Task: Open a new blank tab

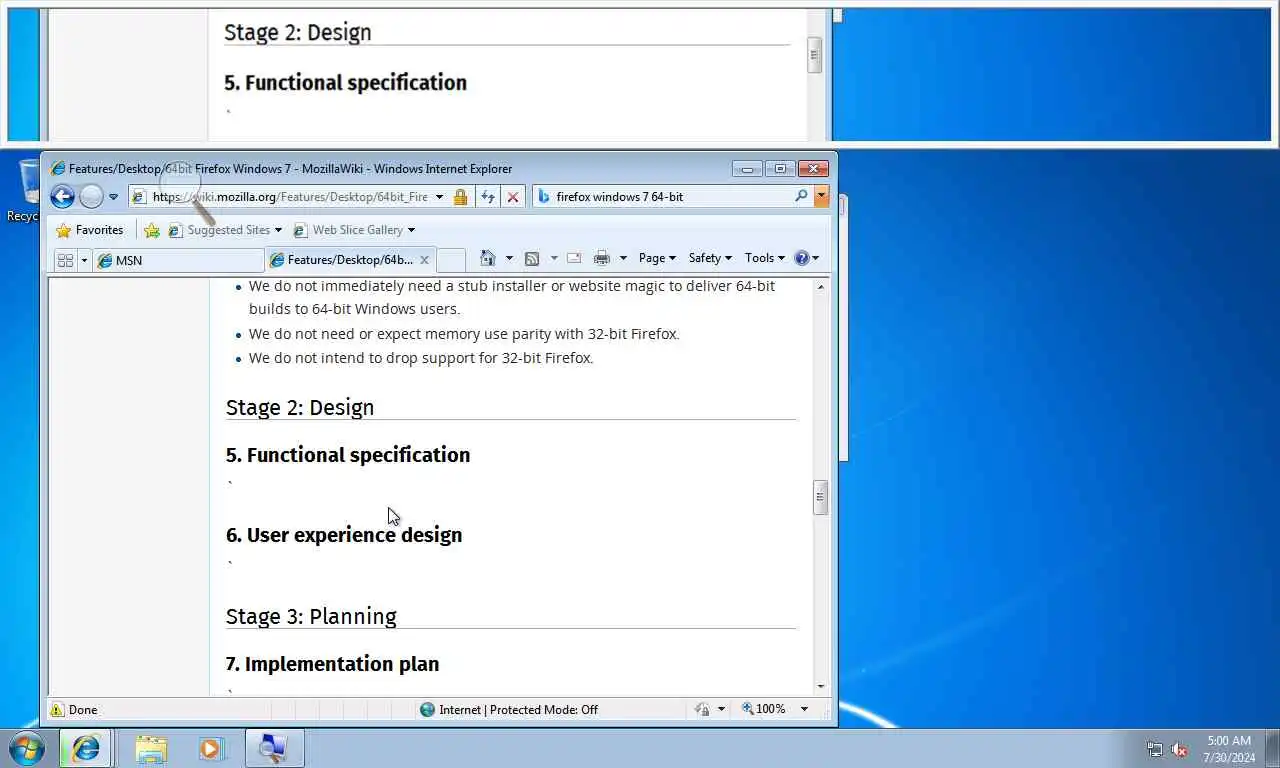Action: click(451, 260)
